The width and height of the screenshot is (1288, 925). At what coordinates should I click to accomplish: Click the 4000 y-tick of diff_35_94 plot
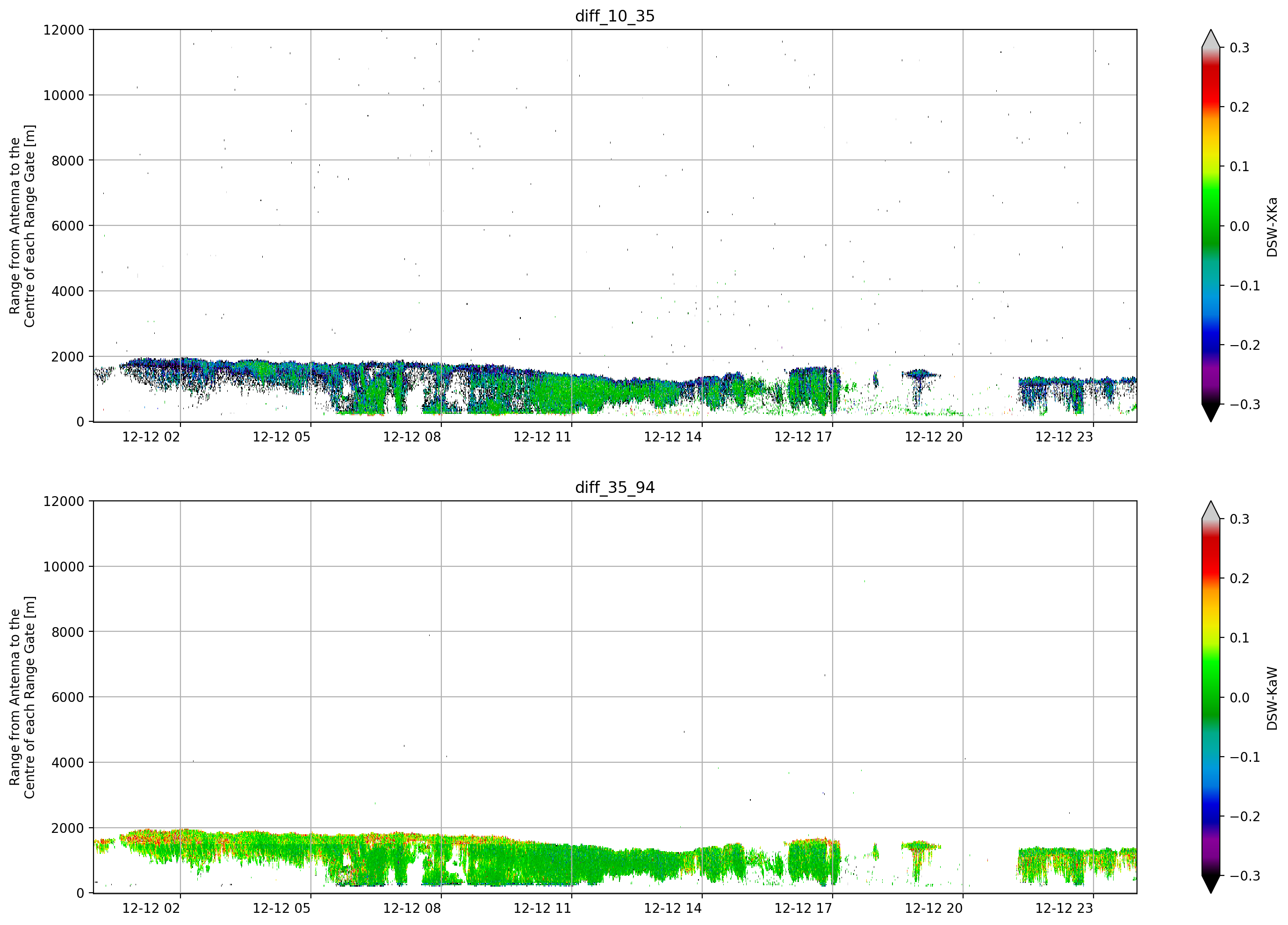pyautogui.click(x=68, y=763)
